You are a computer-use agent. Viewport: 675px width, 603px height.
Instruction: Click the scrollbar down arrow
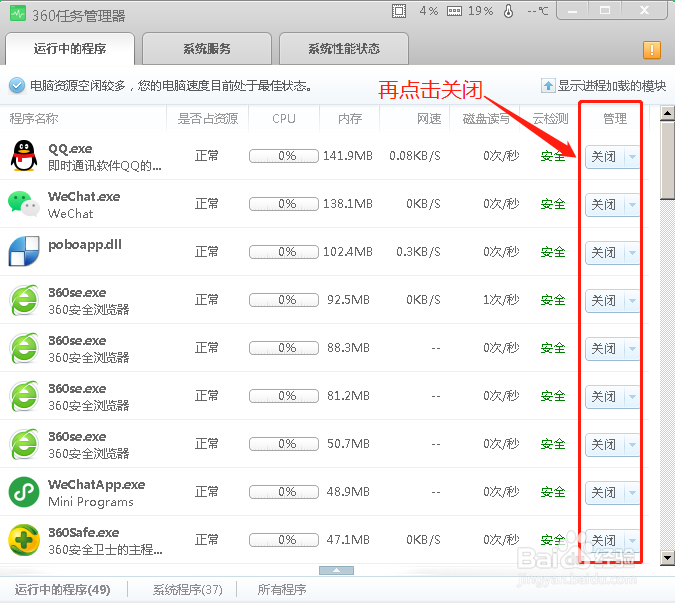(667, 558)
